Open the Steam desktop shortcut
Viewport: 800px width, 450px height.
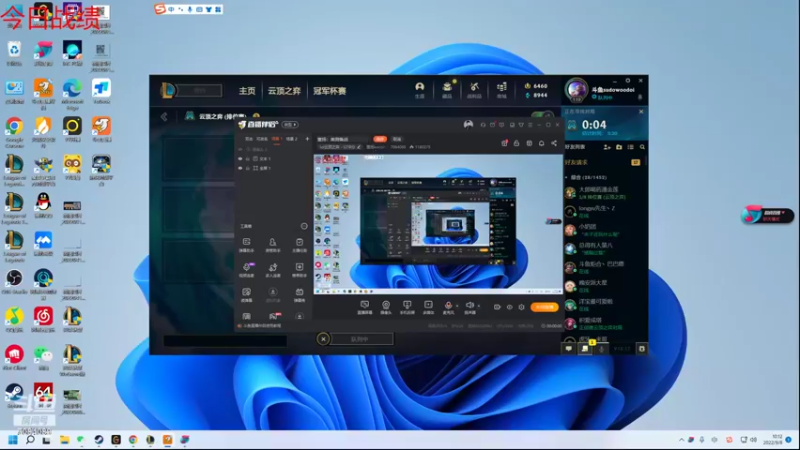14,393
